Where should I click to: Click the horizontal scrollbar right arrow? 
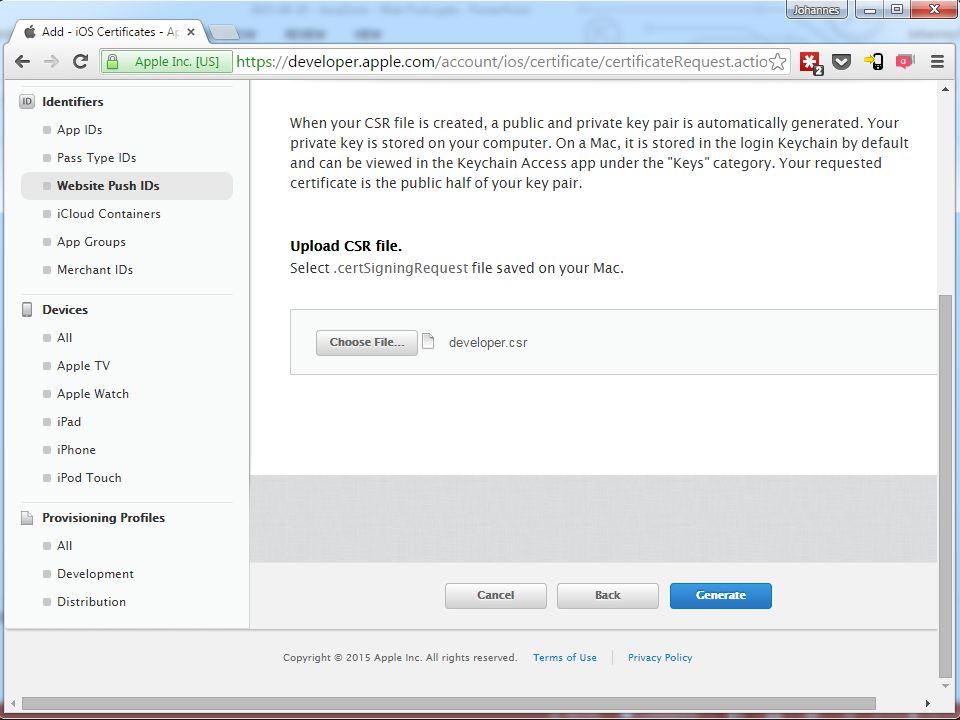point(927,703)
